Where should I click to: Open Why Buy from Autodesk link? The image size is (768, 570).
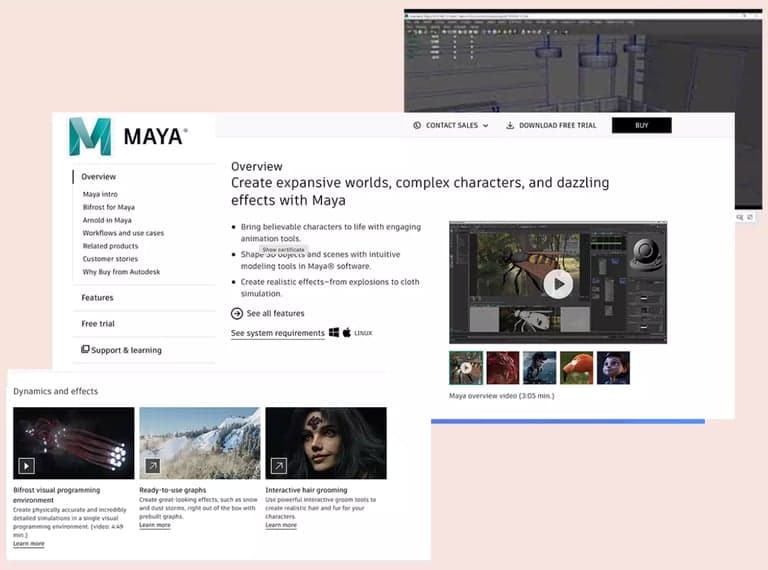coord(121,272)
